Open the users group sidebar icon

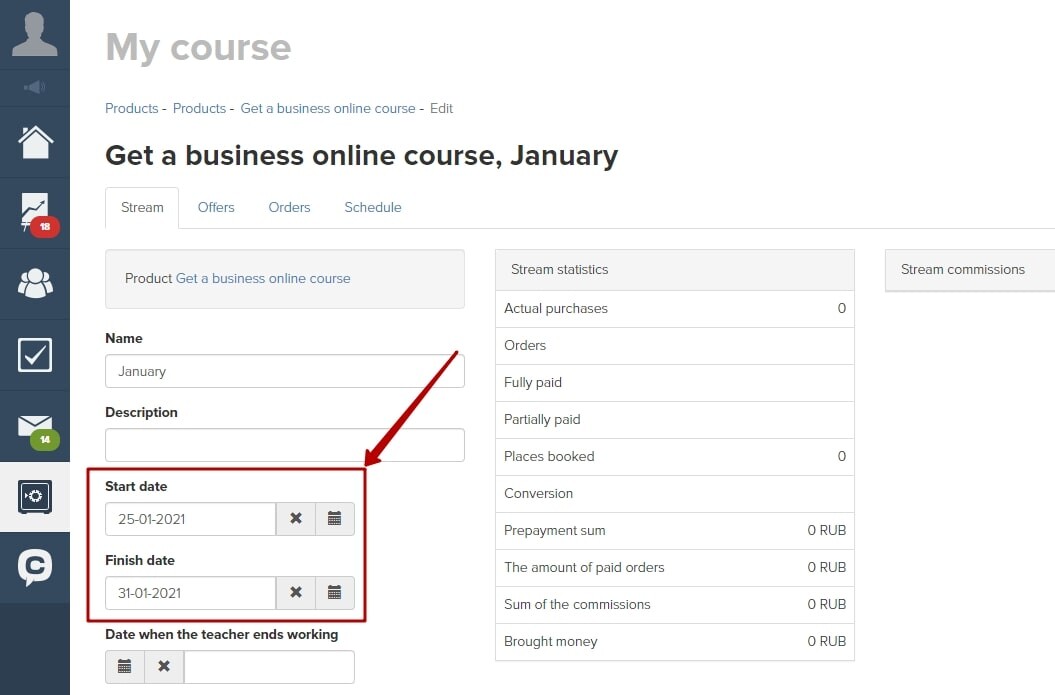(35, 284)
